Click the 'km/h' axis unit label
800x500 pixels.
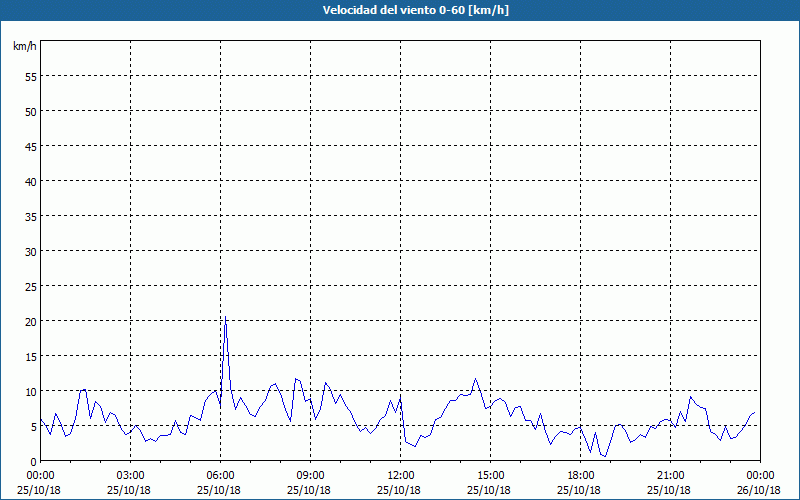25,46
